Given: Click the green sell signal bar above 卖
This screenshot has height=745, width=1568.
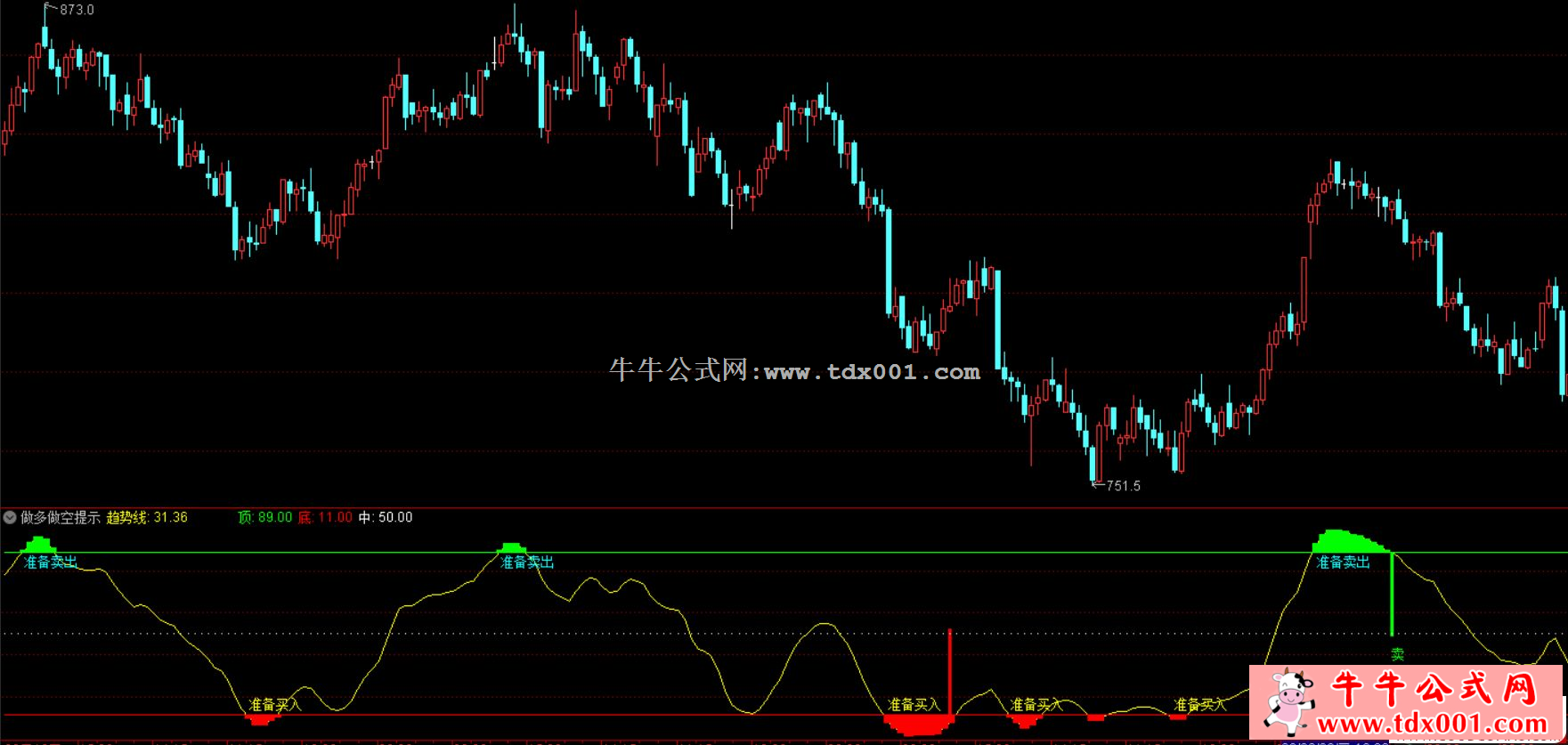Looking at the screenshot, I should pyautogui.click(x=1392, y=595).
